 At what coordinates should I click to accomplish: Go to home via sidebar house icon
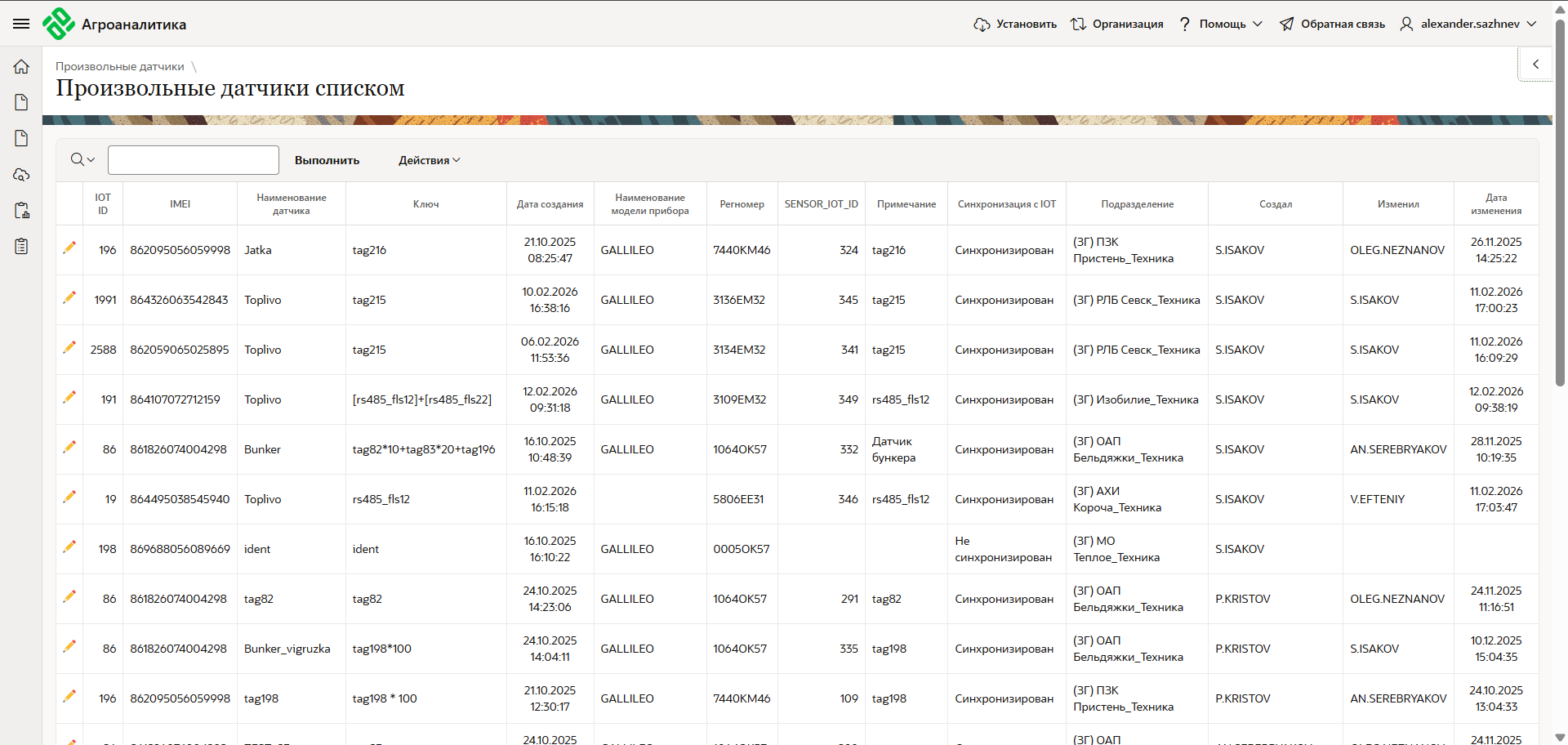21,67
